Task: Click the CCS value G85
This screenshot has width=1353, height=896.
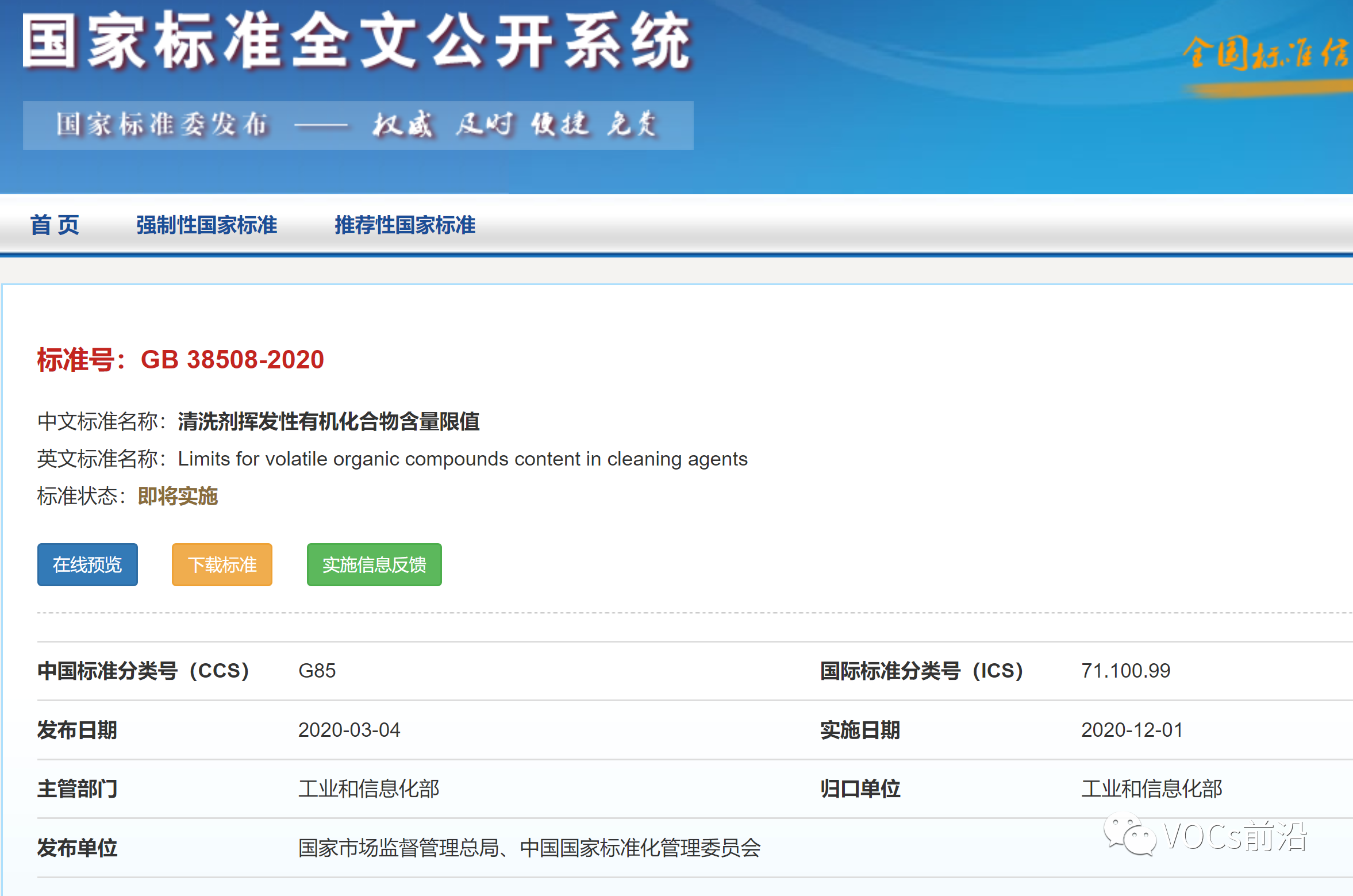Action: click(x=317, y=671)
